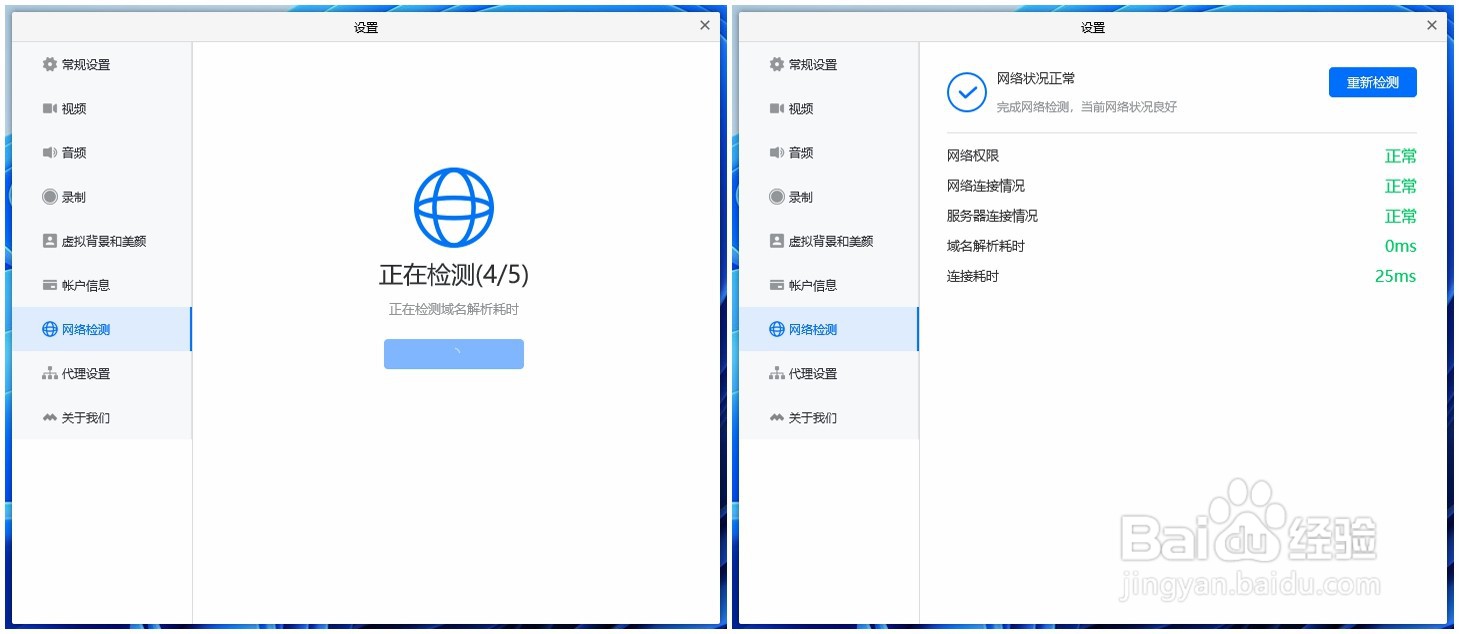Click the 连接耗时 25ms result value

pos(1396,276)
